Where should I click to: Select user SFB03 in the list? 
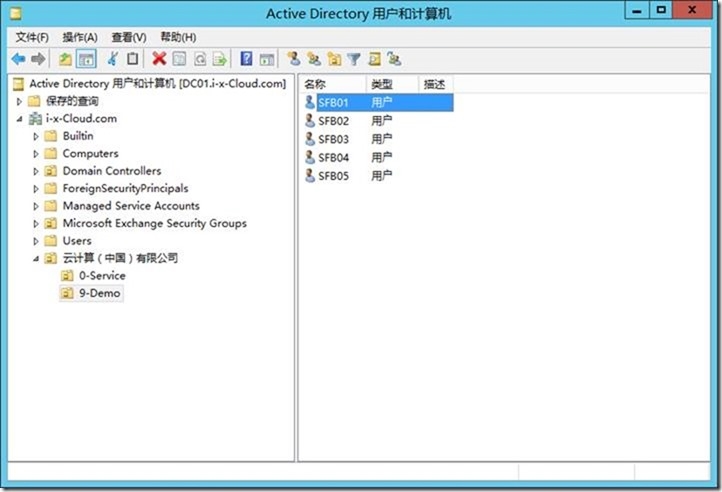(x=333, y=139)
